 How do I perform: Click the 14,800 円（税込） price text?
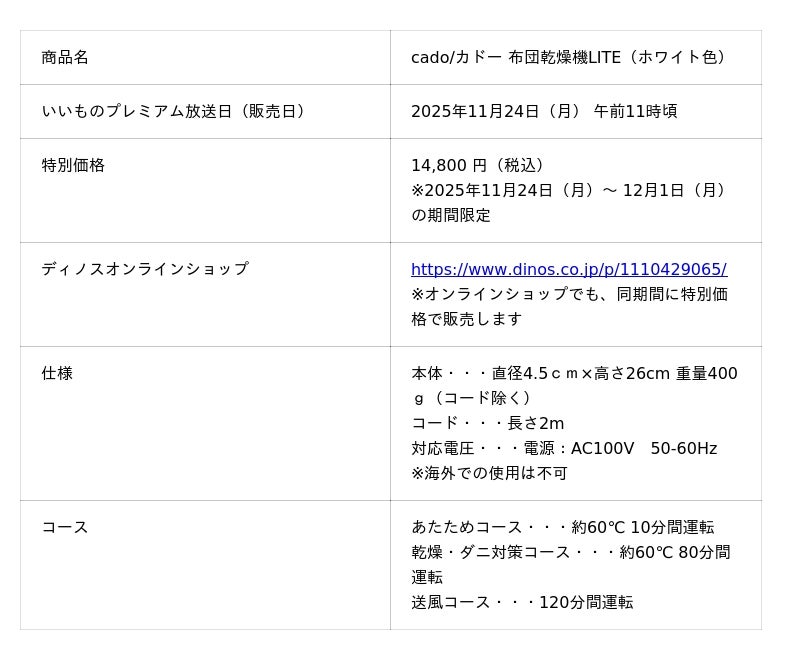pyautogui.click(x=478, y=165)
